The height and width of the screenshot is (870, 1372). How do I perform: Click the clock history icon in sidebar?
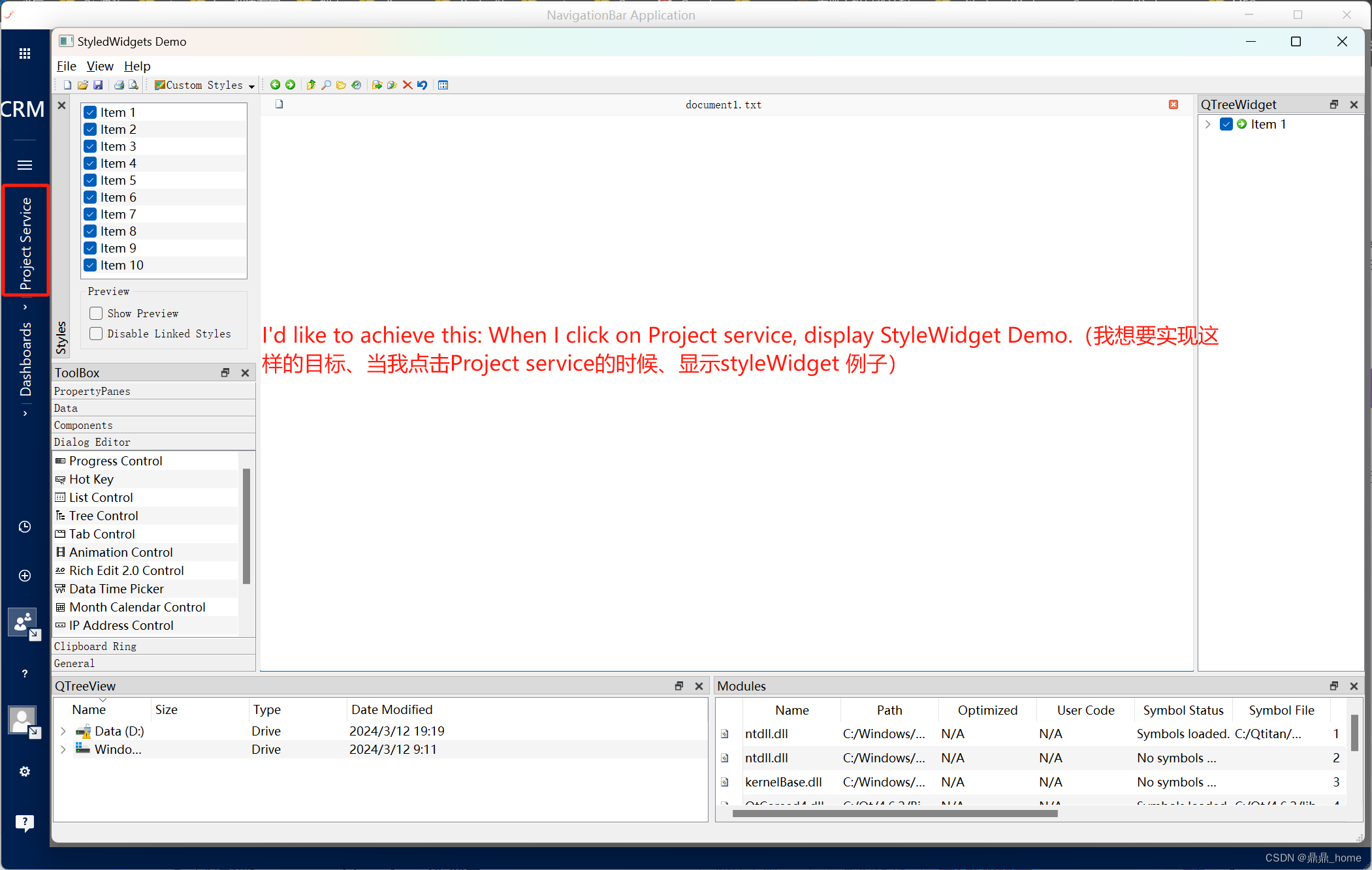click(x=25, y=527)
